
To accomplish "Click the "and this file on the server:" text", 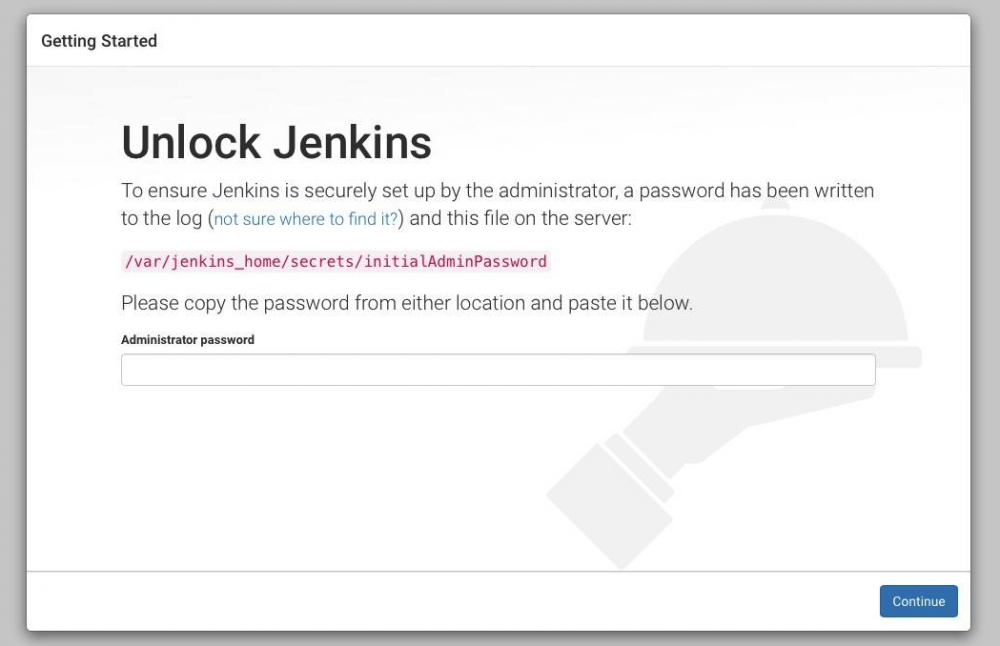I will [x=520, y=218].
